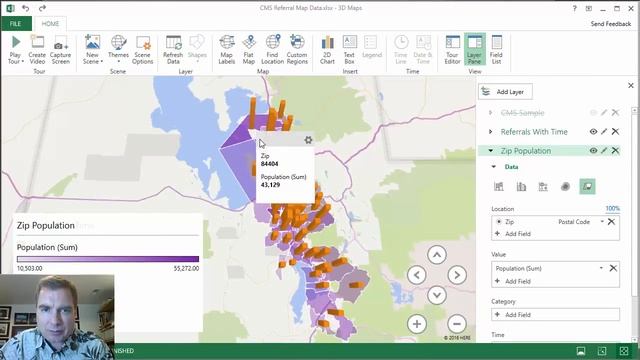The height and width of the screenshot is (360, 640).
Task: Click Undo in the title bar
Action: (26, 8)
